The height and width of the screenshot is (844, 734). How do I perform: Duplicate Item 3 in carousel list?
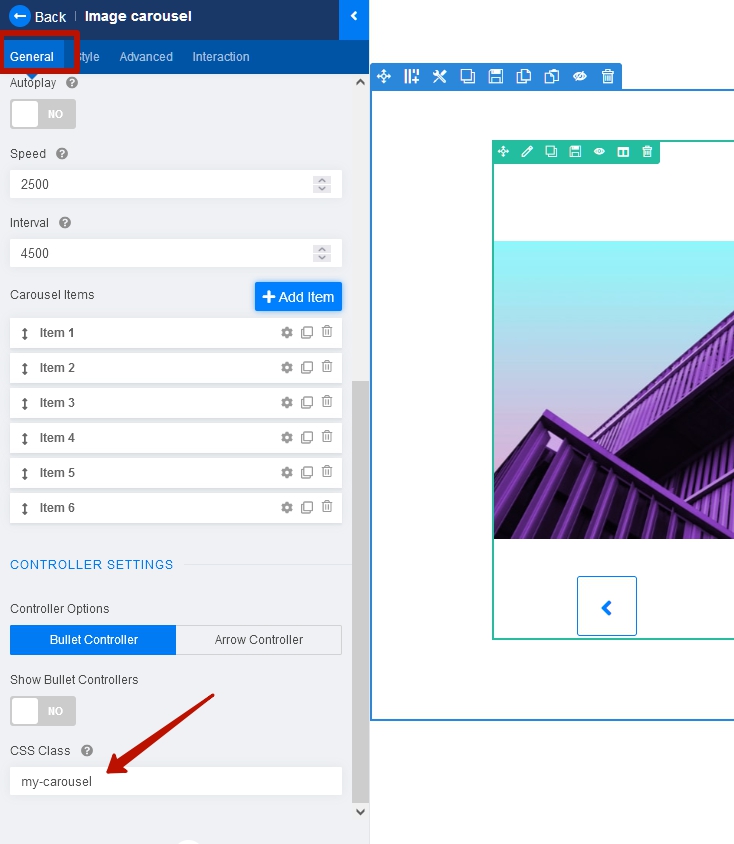click(307, 403)
